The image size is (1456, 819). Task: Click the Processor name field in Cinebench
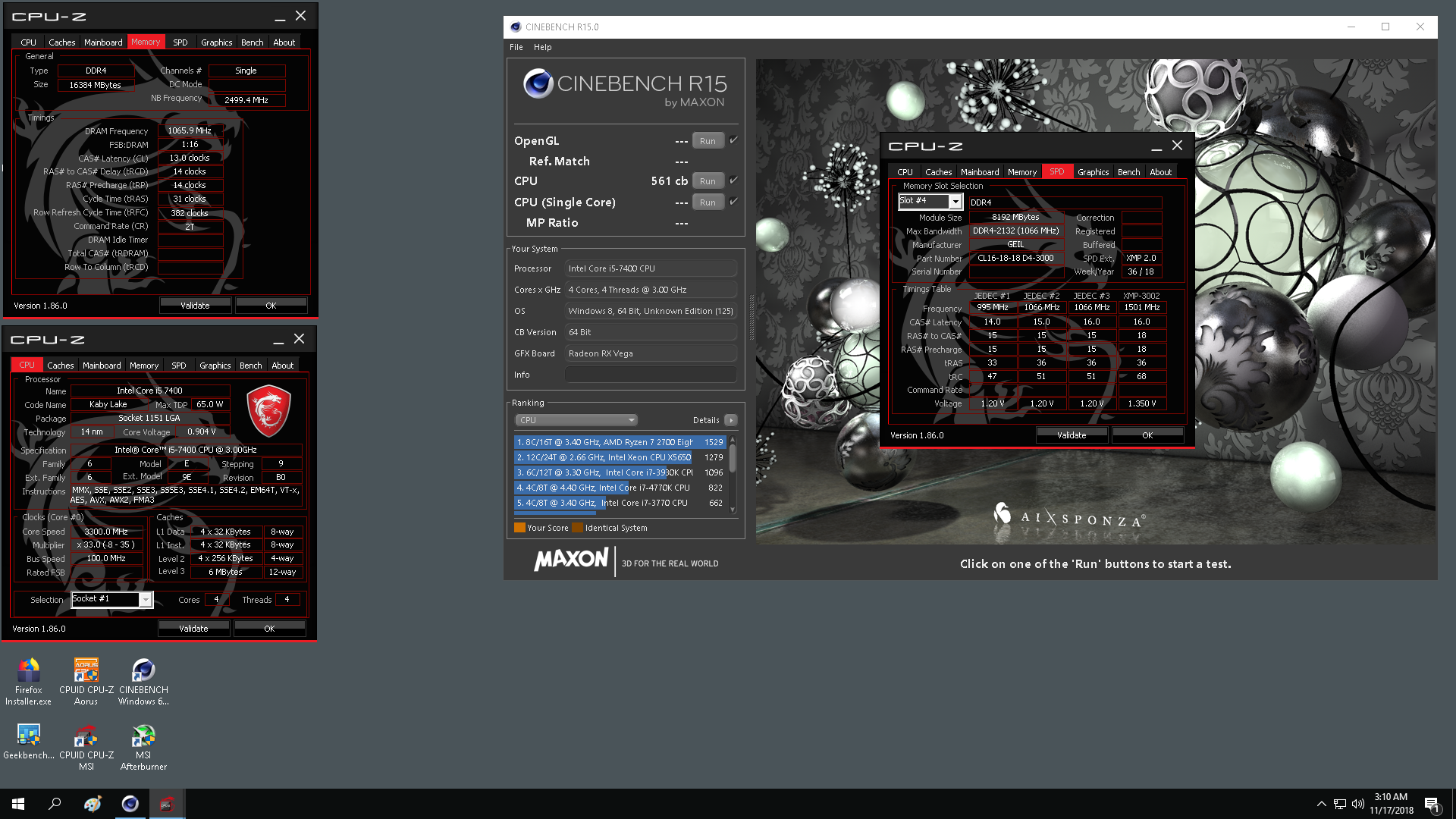(651, 268)
